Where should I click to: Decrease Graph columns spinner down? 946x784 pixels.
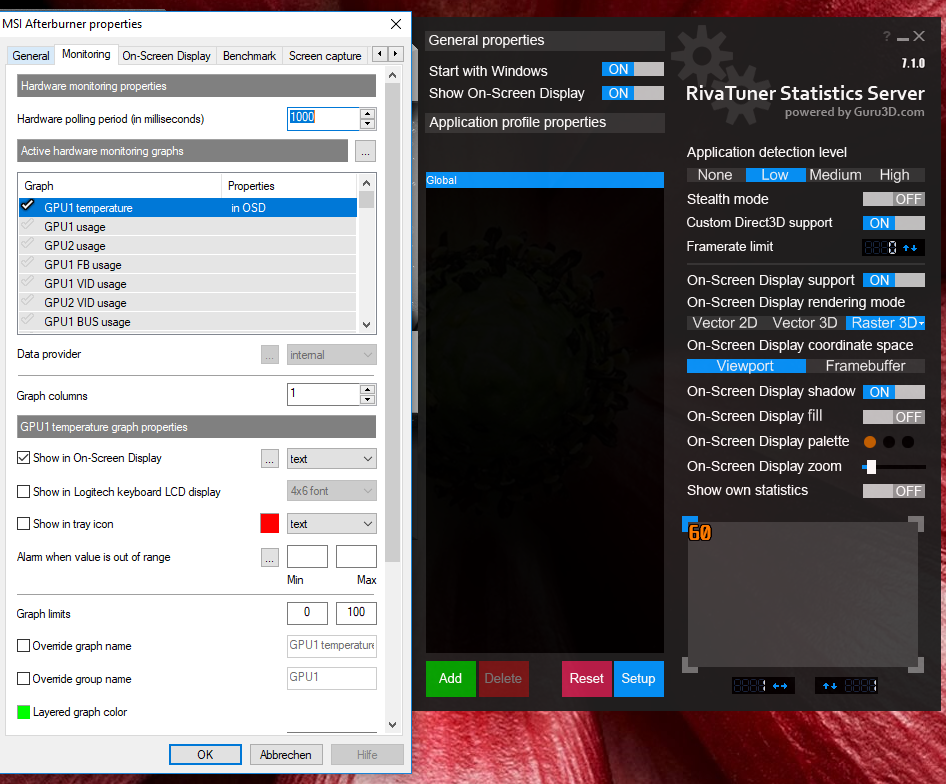coord(367,400)
